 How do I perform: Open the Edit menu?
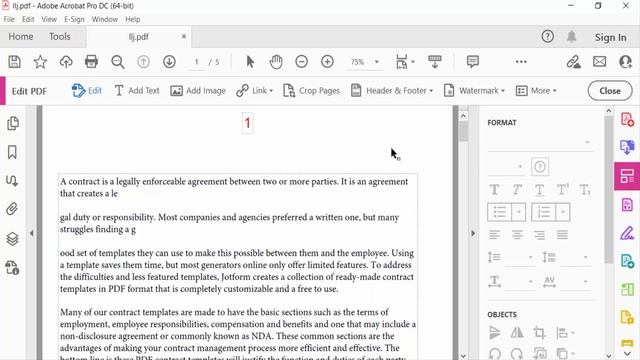pos(28,19)
